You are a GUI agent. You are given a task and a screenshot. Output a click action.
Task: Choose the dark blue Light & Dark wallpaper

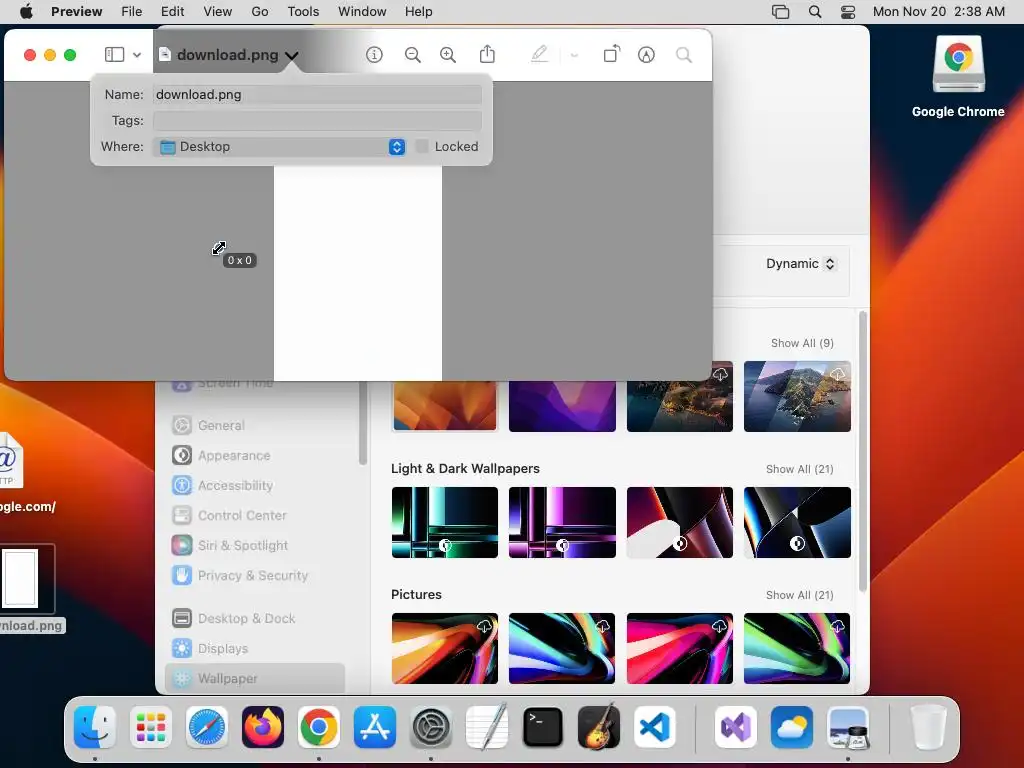pos(797,522)
